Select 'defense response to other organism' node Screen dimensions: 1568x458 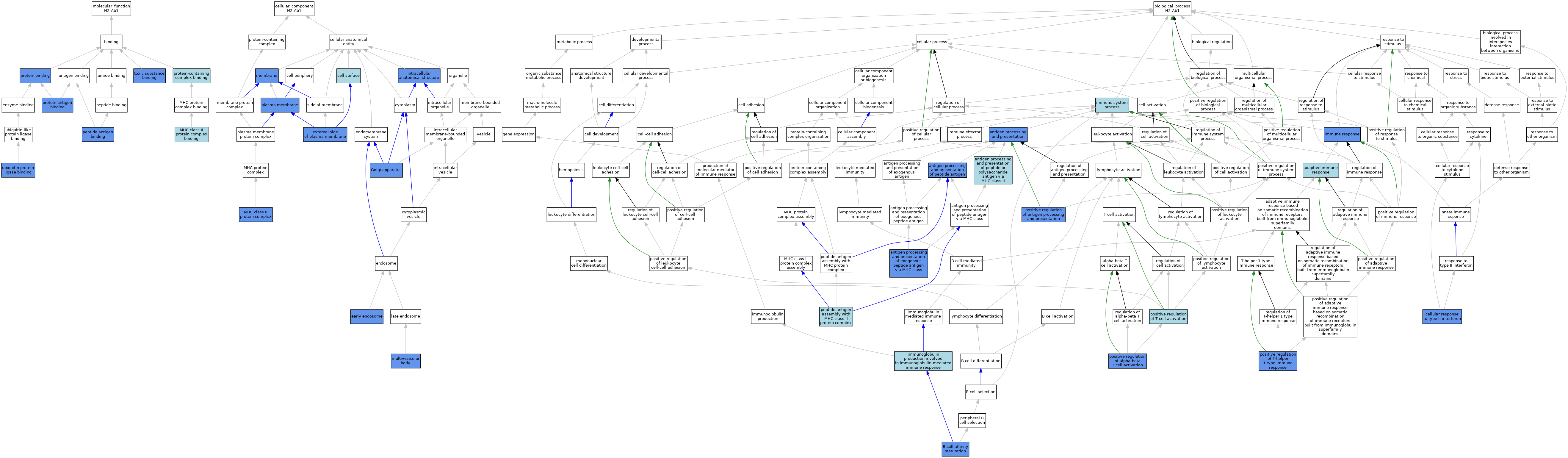(1511, 170)
